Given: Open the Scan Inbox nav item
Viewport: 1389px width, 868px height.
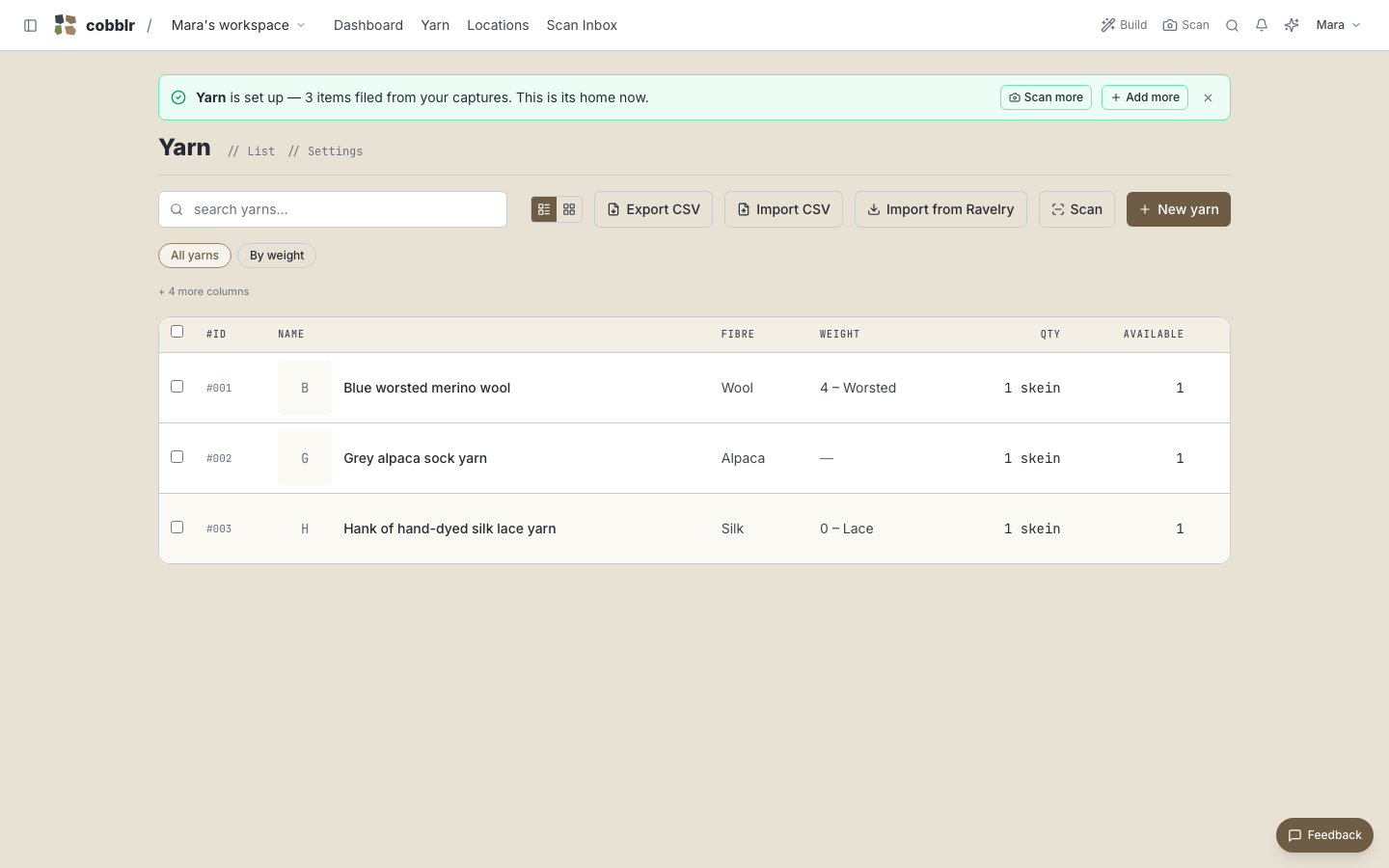Looking at the screenshot, I should pos(582,25).
